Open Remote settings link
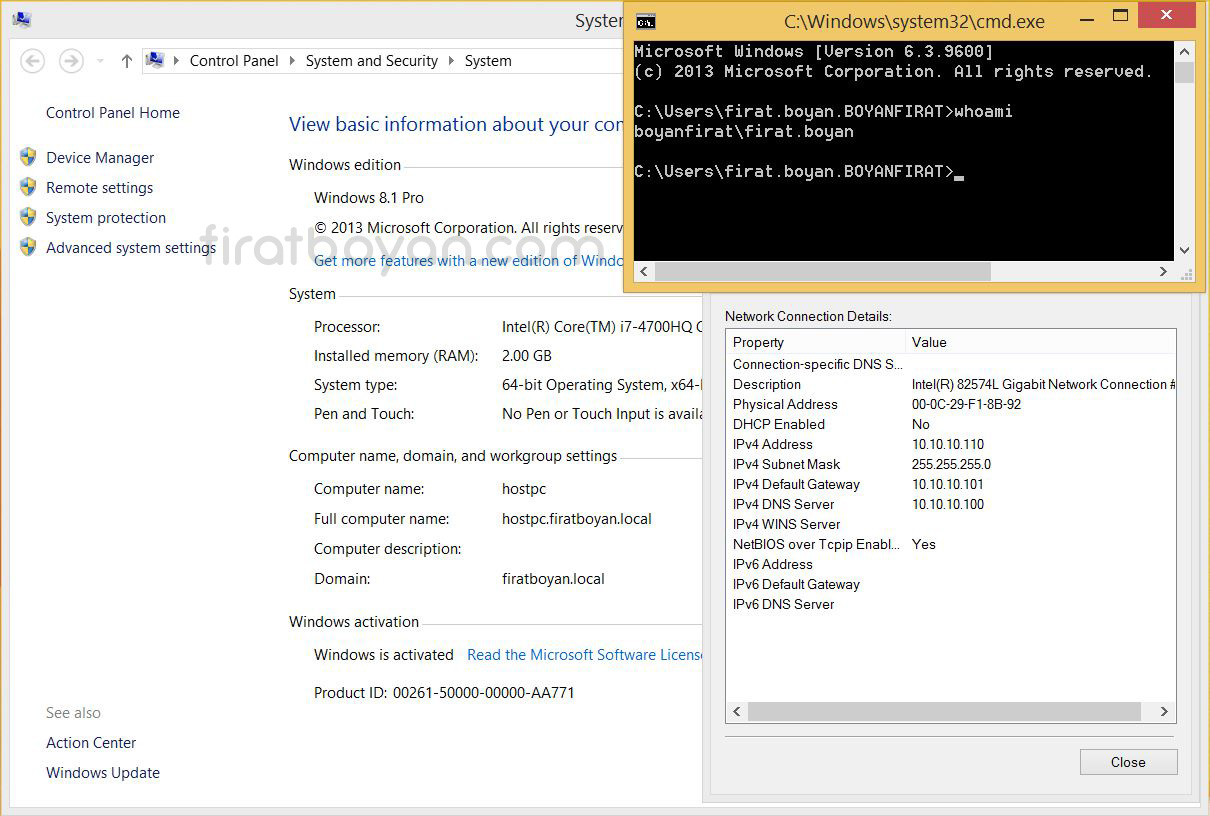The height and width of the screenshot is (816, 1210). (x=100, y=188)
